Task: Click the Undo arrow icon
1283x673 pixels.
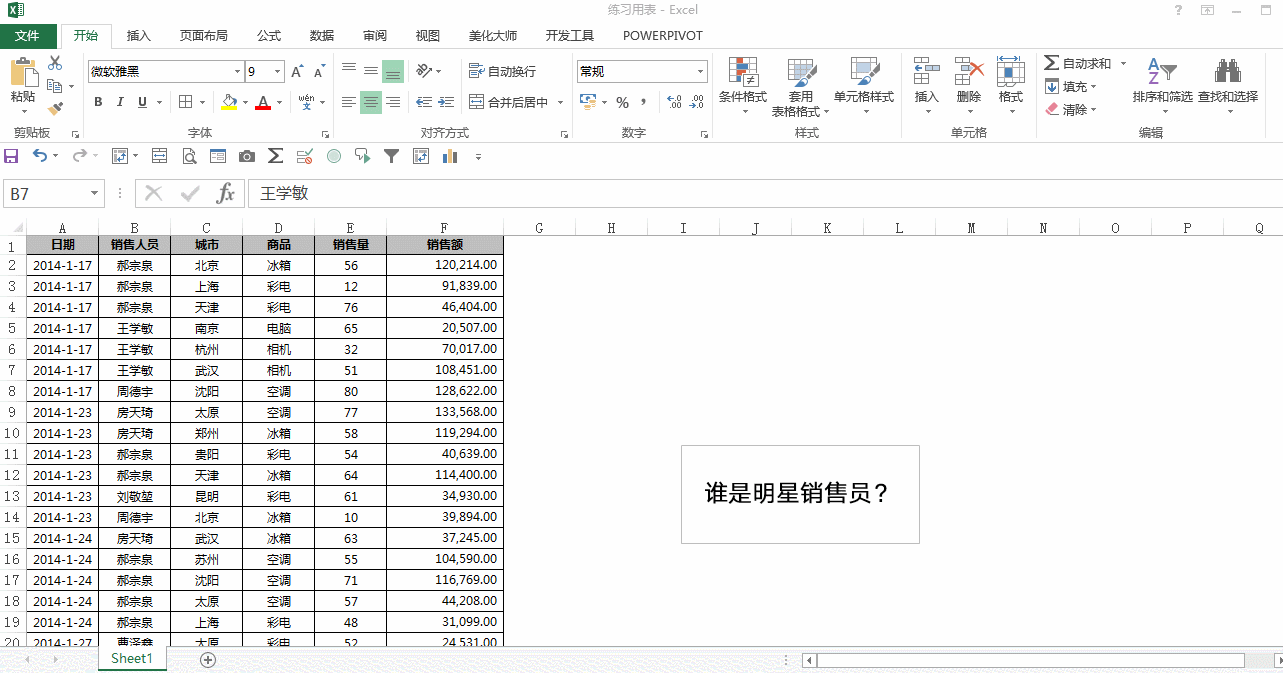Action: click(x=39, y=156)
